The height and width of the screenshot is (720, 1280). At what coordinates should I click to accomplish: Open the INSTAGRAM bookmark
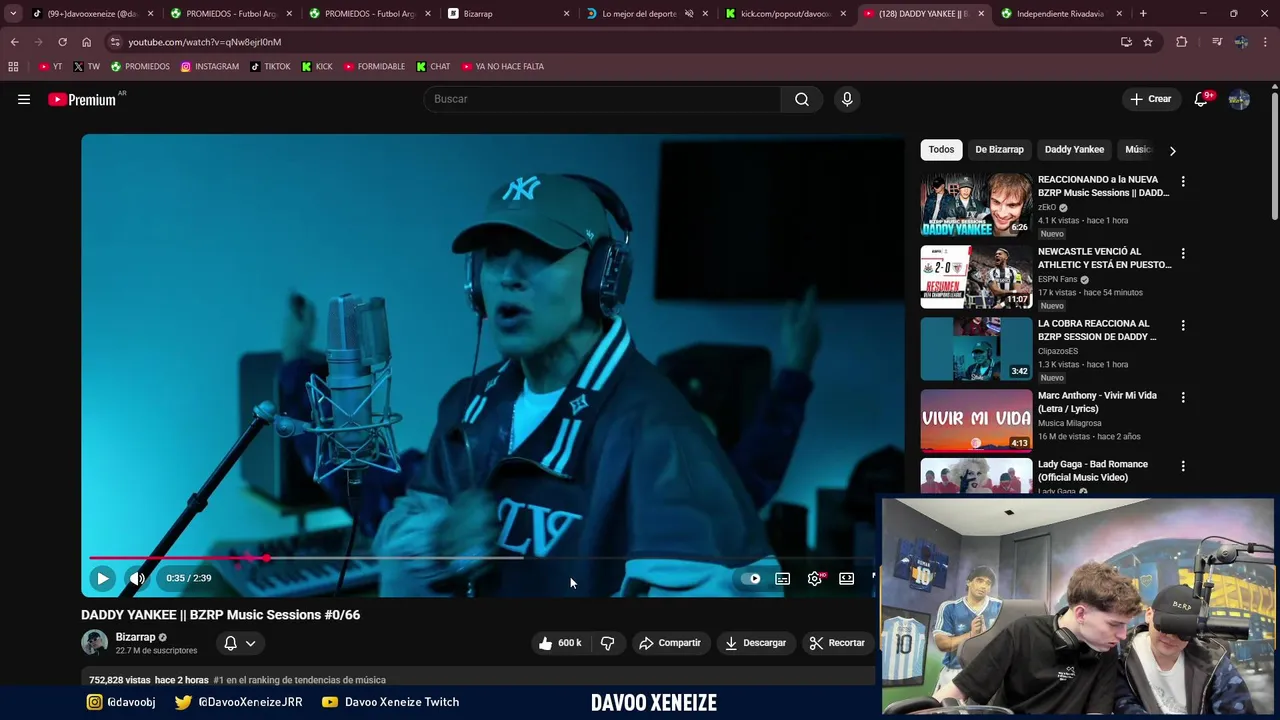pos(210,67)
